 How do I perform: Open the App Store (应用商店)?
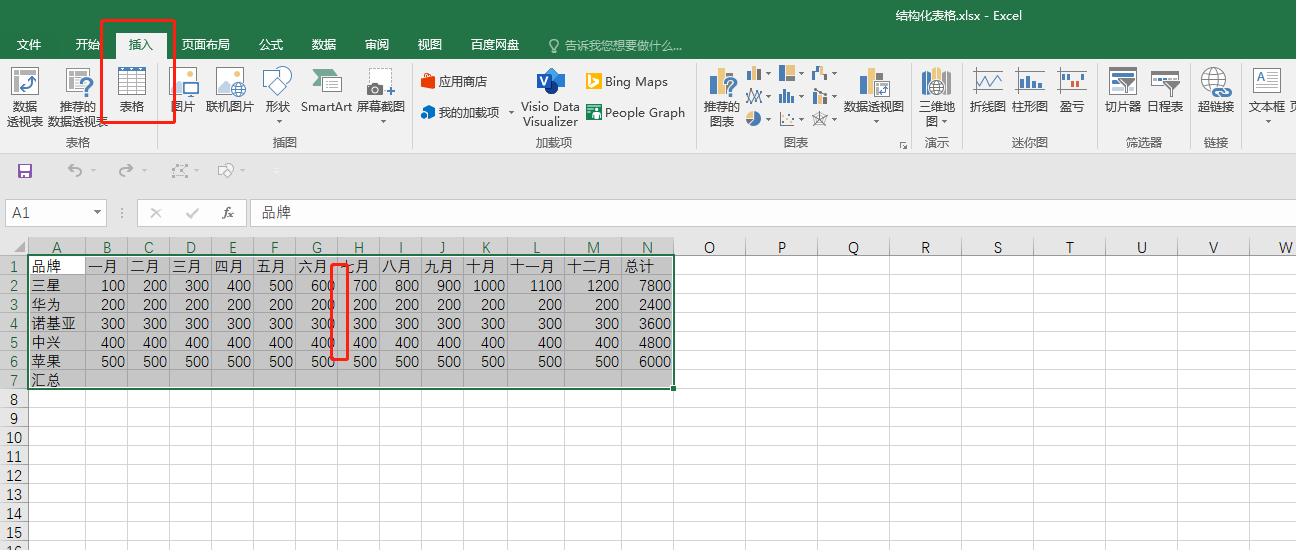tap(455, 81)
